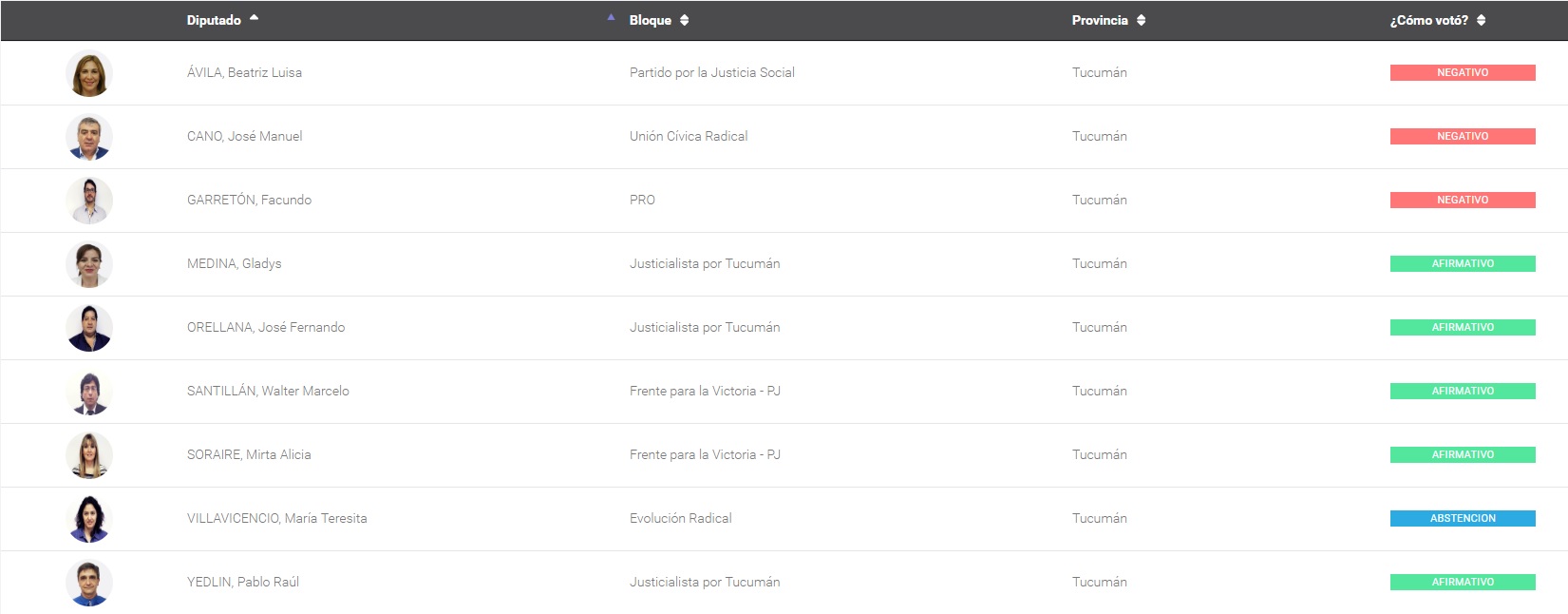
Task: Sort table by Diputado column arrow
Action: 254,18
